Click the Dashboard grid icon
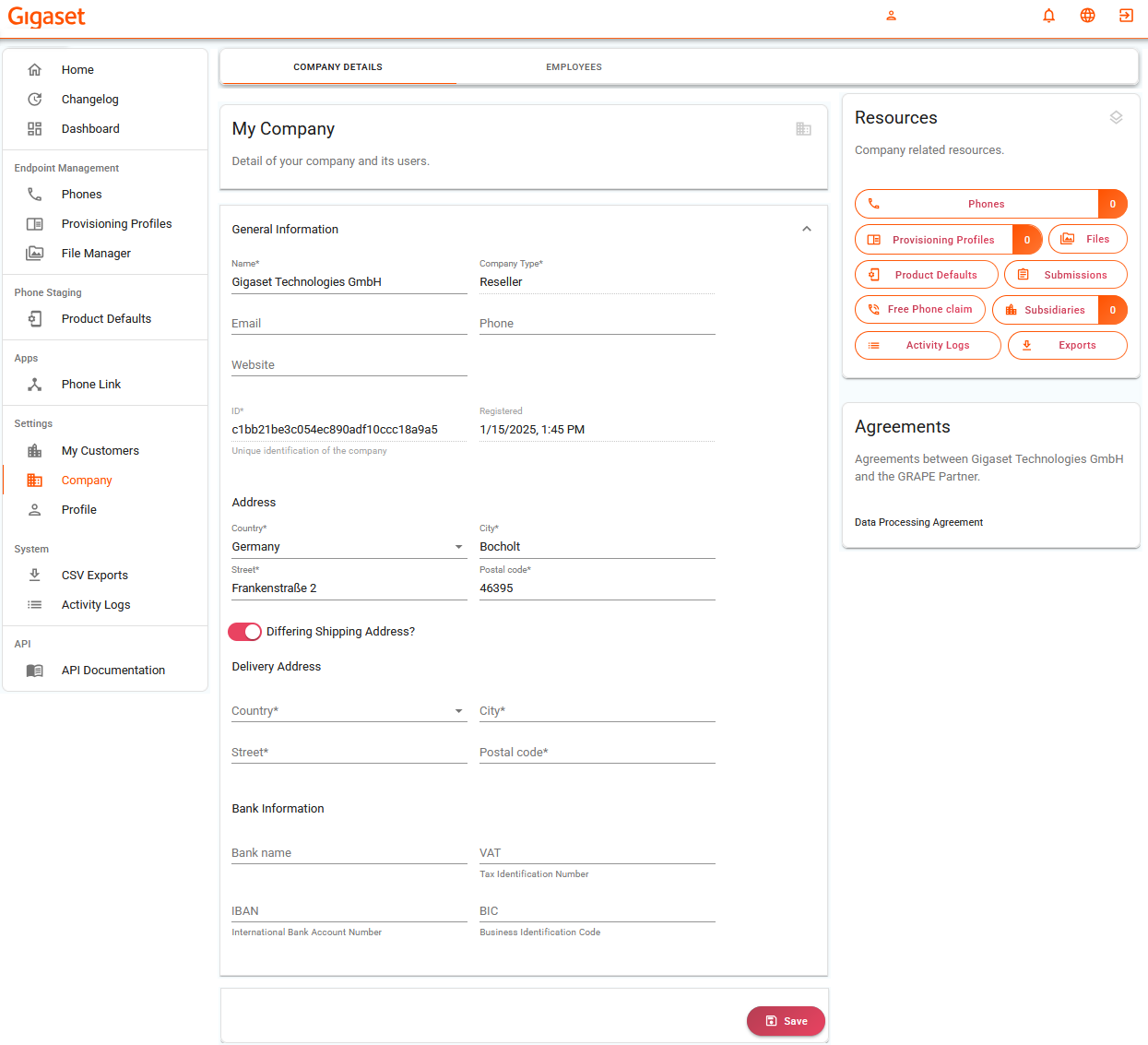 [34, 129]
